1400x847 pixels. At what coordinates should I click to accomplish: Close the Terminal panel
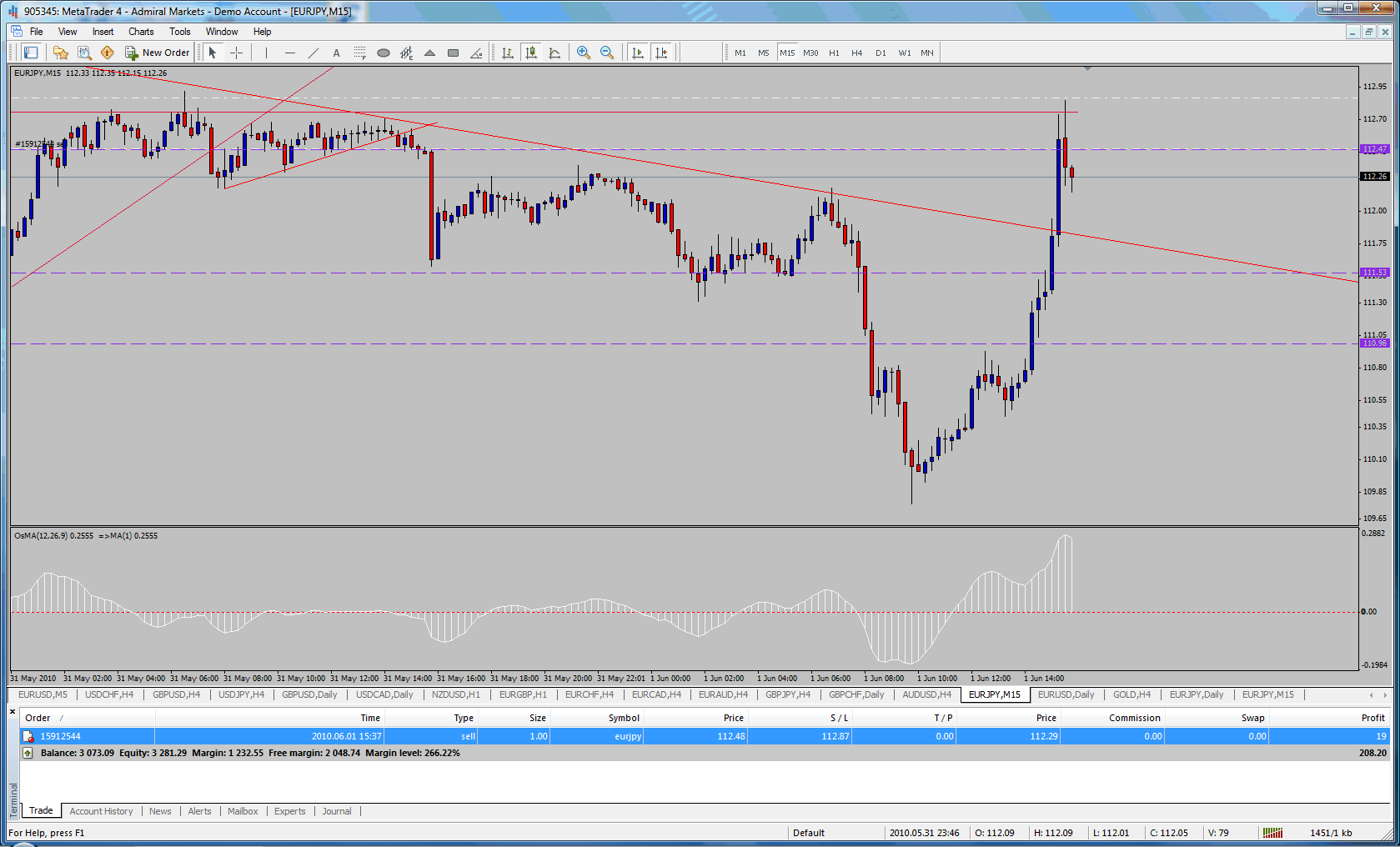click(x=13, y=711)
